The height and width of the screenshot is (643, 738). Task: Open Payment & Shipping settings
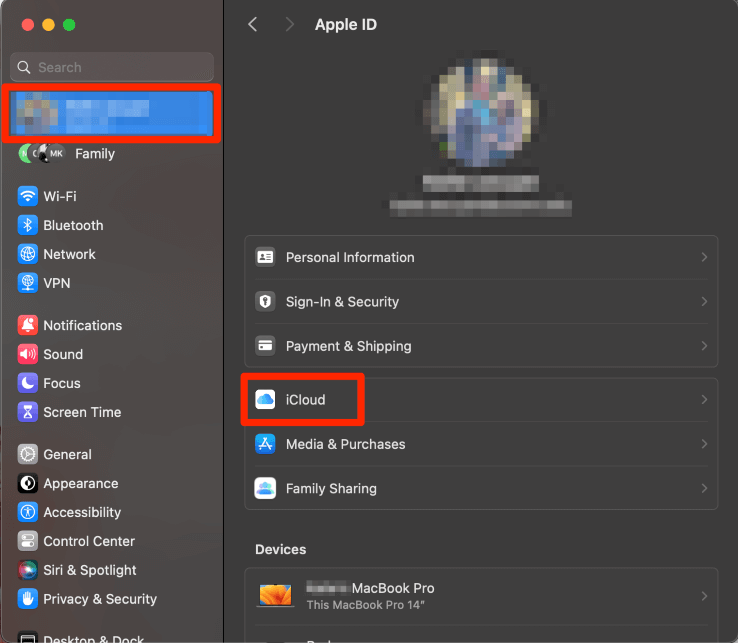click(x=481, y=346)
